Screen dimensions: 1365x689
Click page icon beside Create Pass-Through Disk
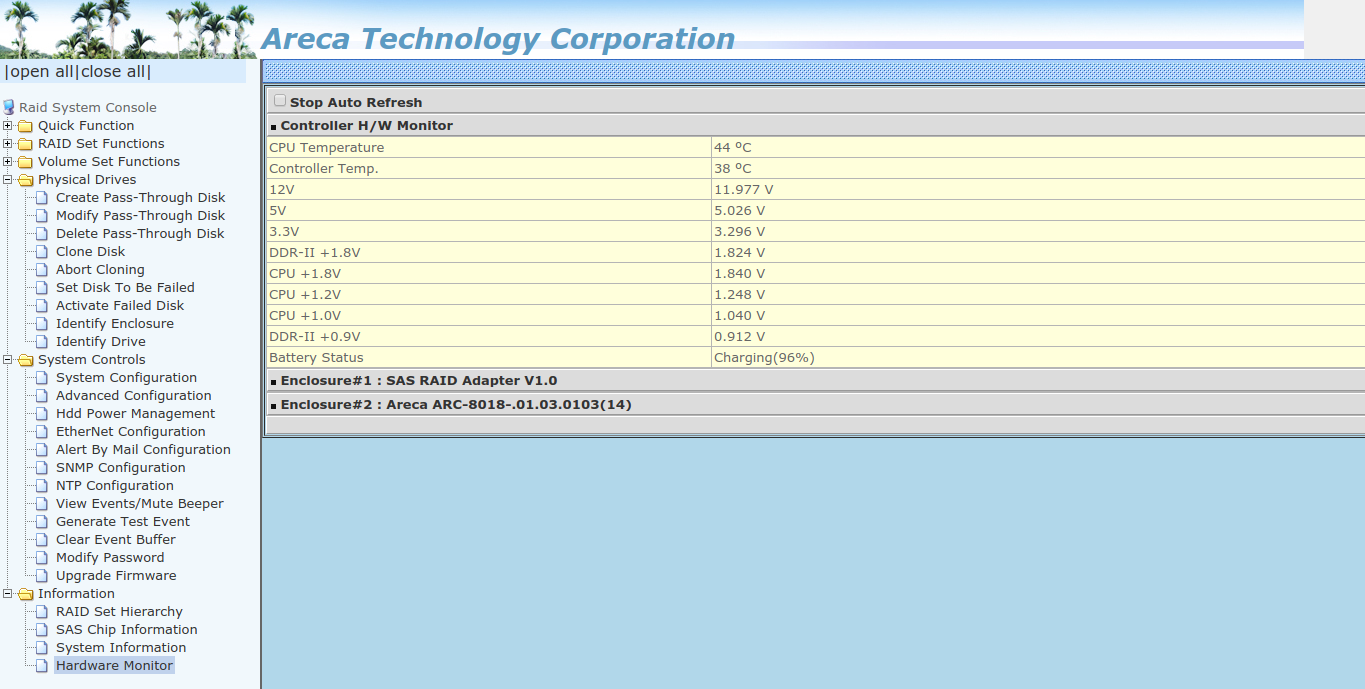(x=41, y=198)
